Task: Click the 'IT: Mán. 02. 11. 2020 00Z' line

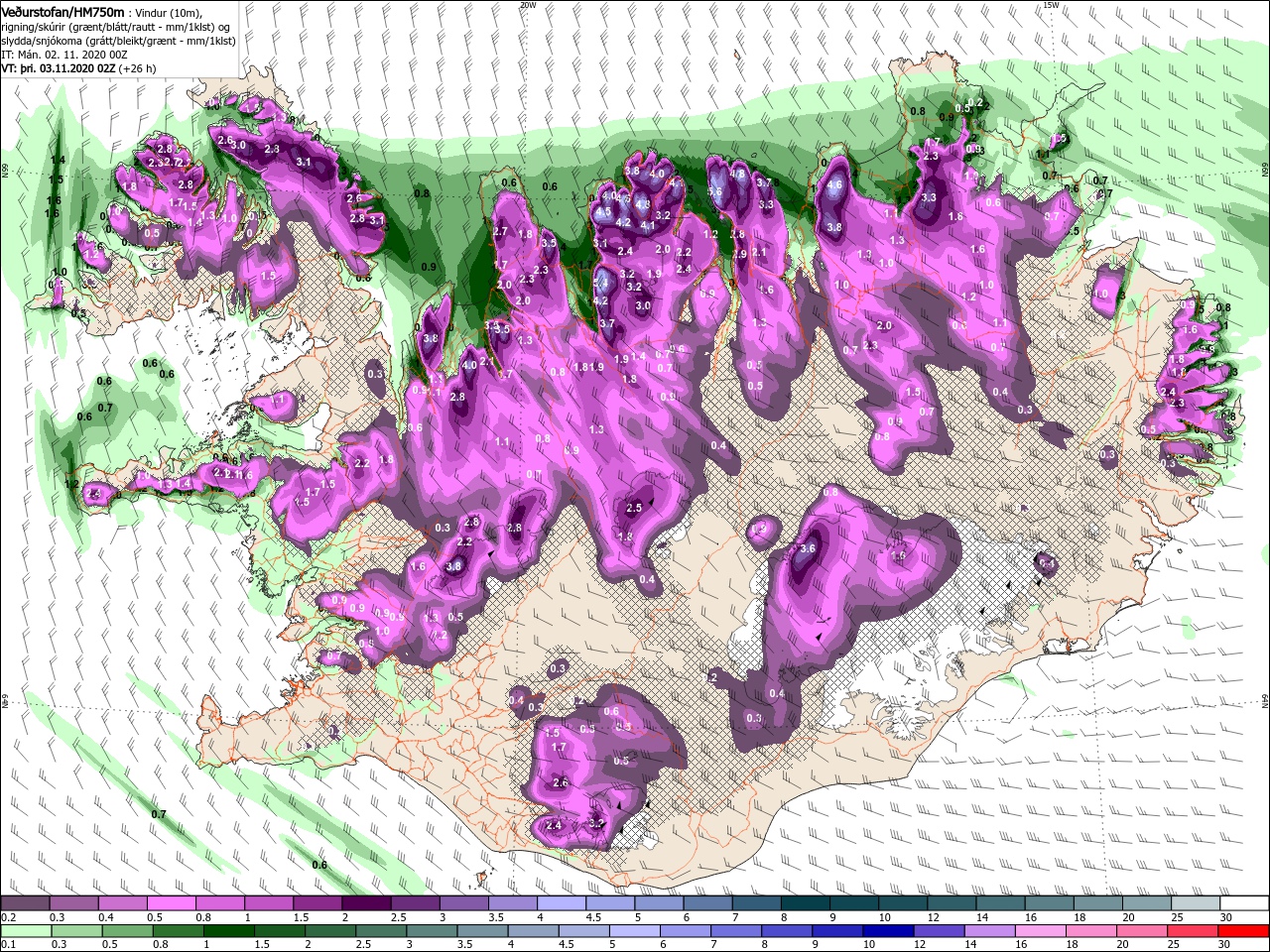Action: click(64, 55)
